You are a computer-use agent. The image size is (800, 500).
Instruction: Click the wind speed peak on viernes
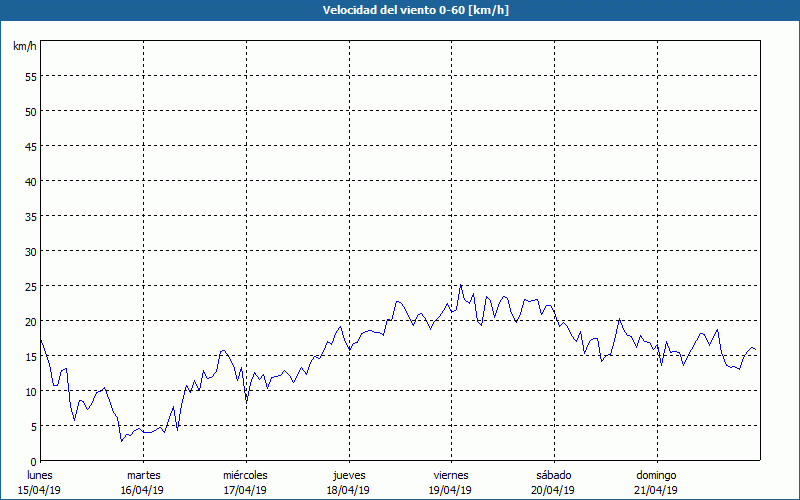click(x=461, y=285)
